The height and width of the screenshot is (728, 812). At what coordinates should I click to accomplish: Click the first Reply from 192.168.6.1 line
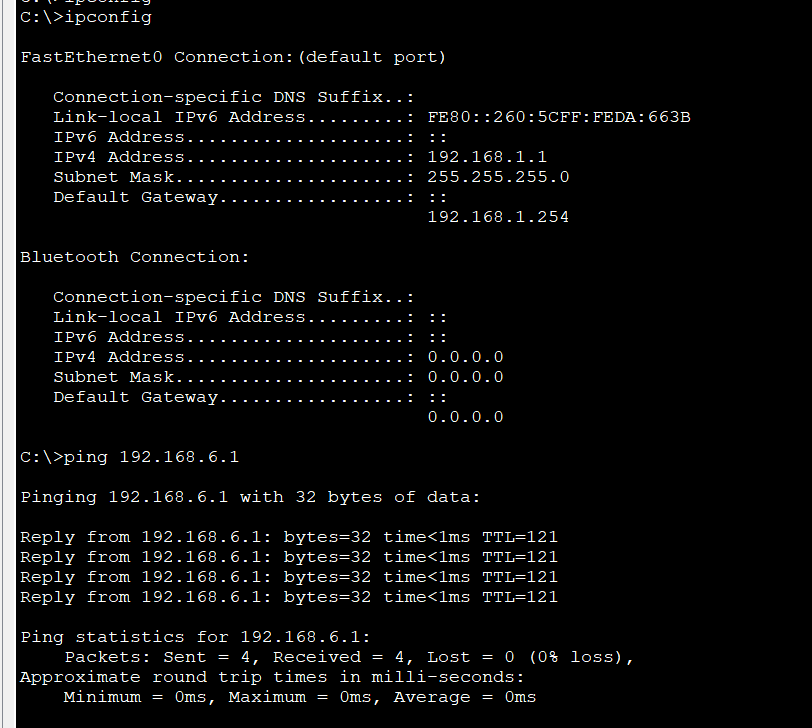point(288,537)
